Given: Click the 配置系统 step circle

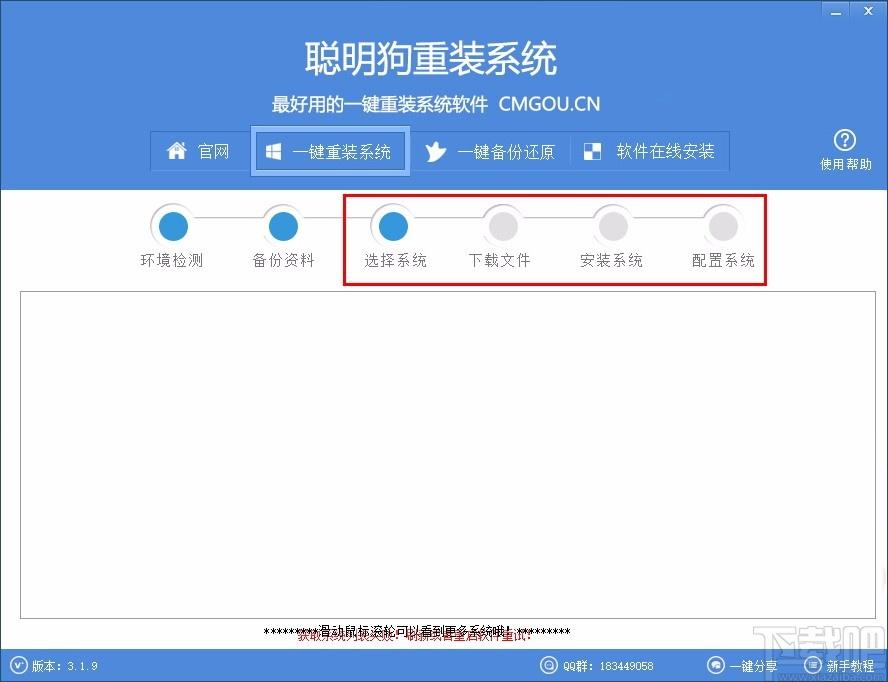Looking at the screenshot, I should click(723, 227).
